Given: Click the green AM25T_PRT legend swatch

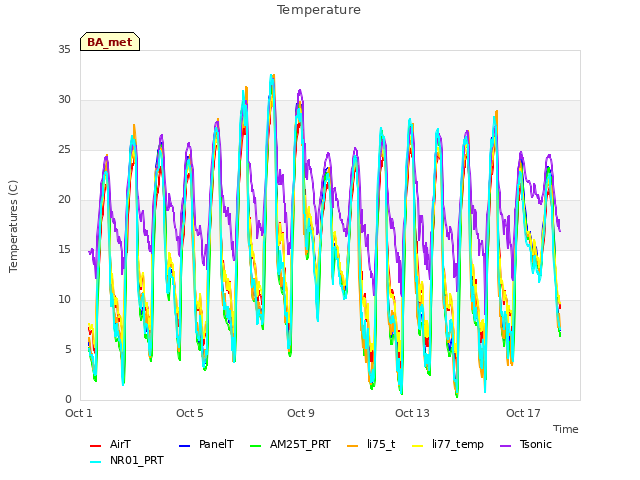Looking at the screenshot, I should click(x=256, y=446).
